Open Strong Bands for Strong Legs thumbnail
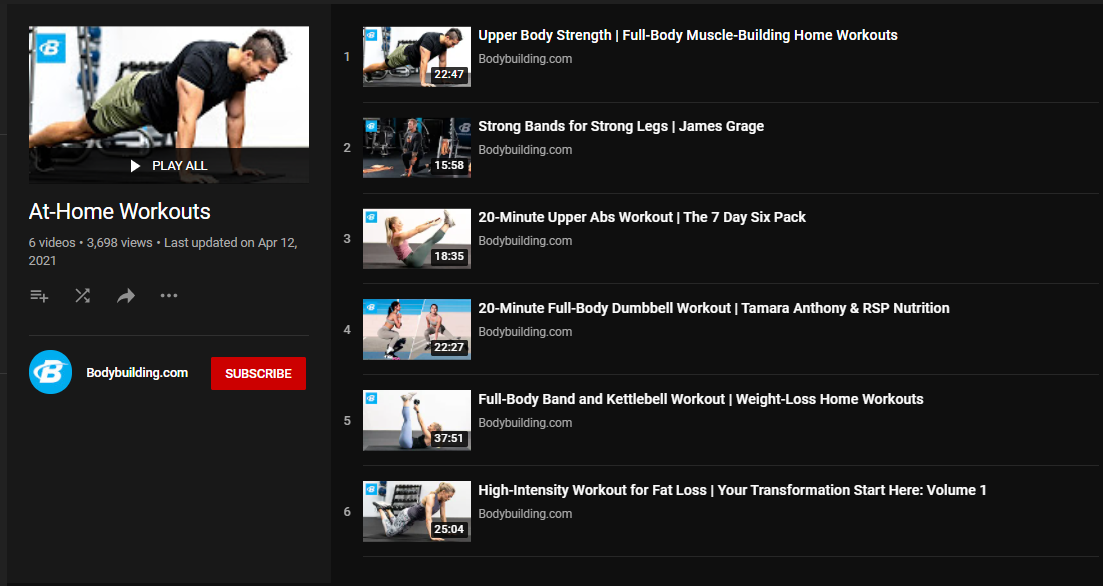1103x586 pixels. (416, 148)
